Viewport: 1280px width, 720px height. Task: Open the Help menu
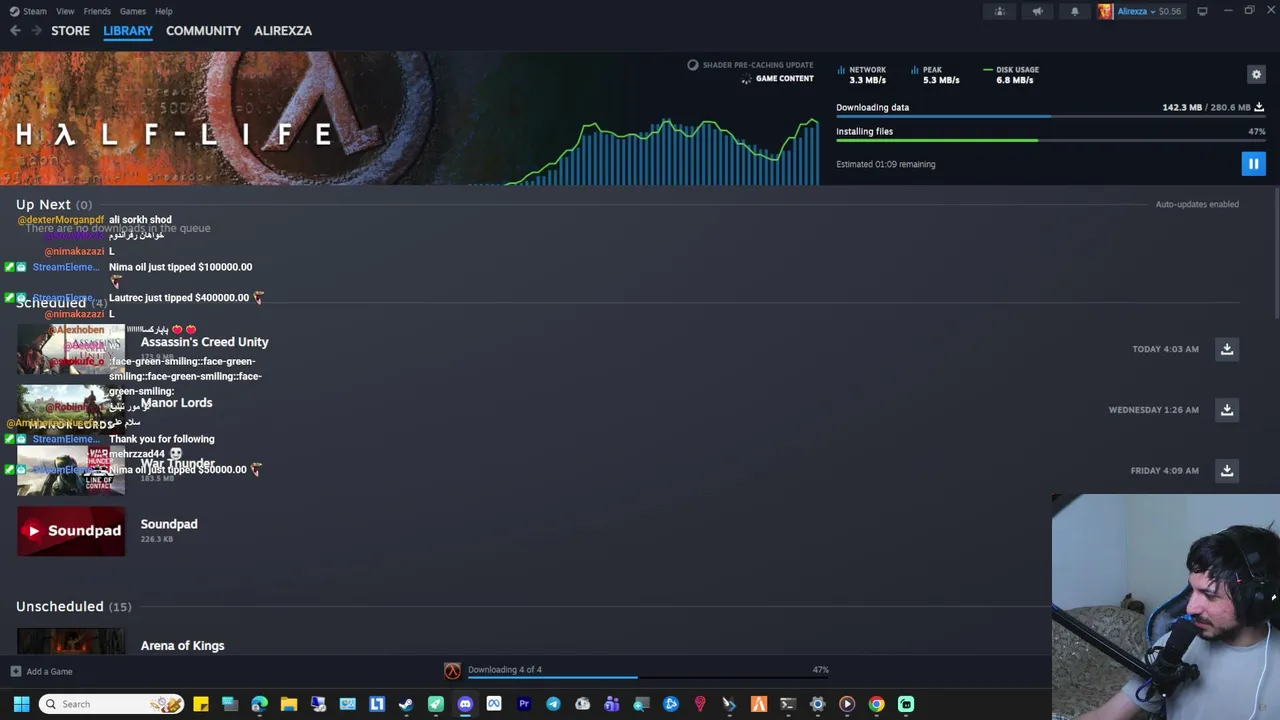pos(164,11)
